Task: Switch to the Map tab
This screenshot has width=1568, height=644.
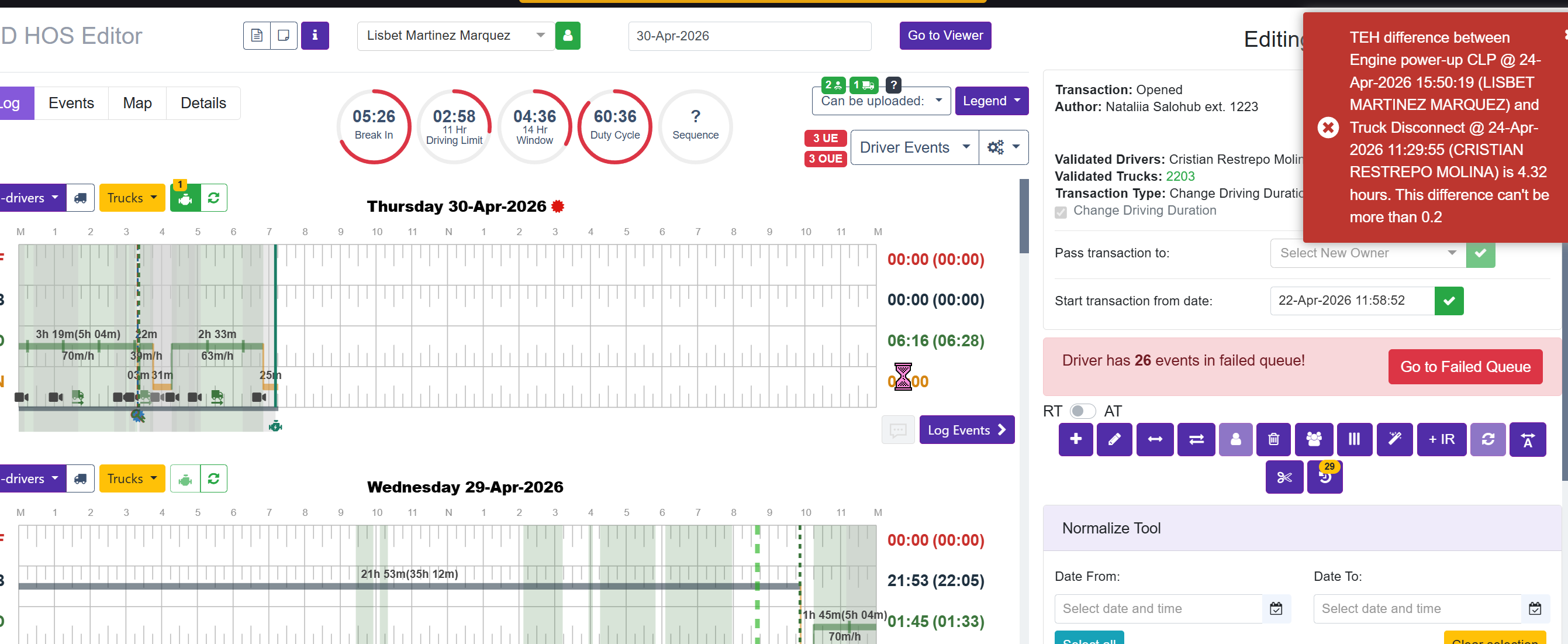Action: pyautogui.click(x=137, y=104)
